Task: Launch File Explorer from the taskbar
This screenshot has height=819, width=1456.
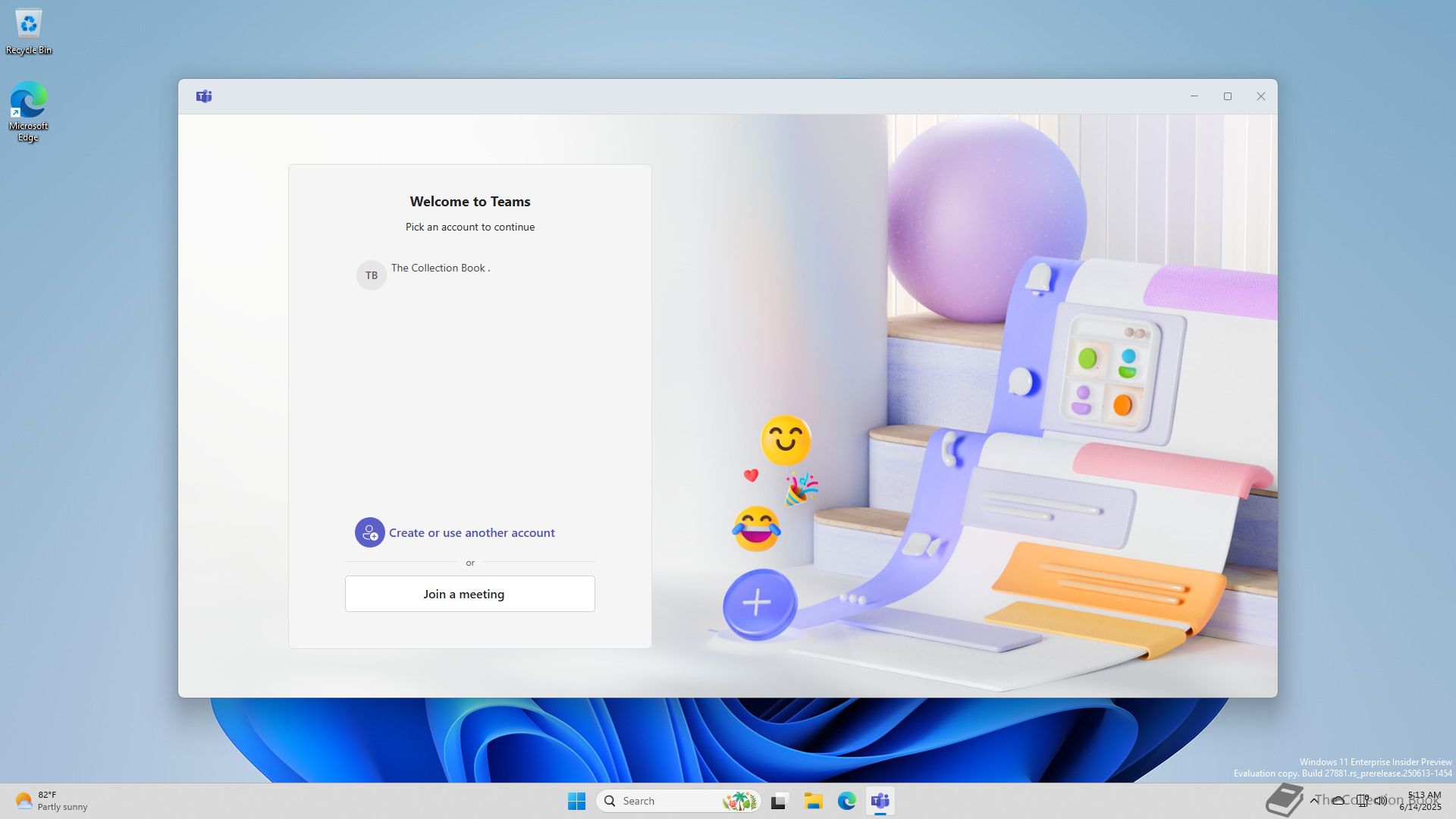Action: pyautogui.click(x=813, y=801)
